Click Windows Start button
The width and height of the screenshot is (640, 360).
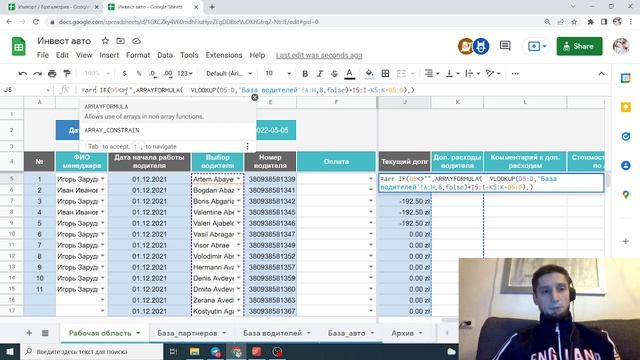[10, 351]
